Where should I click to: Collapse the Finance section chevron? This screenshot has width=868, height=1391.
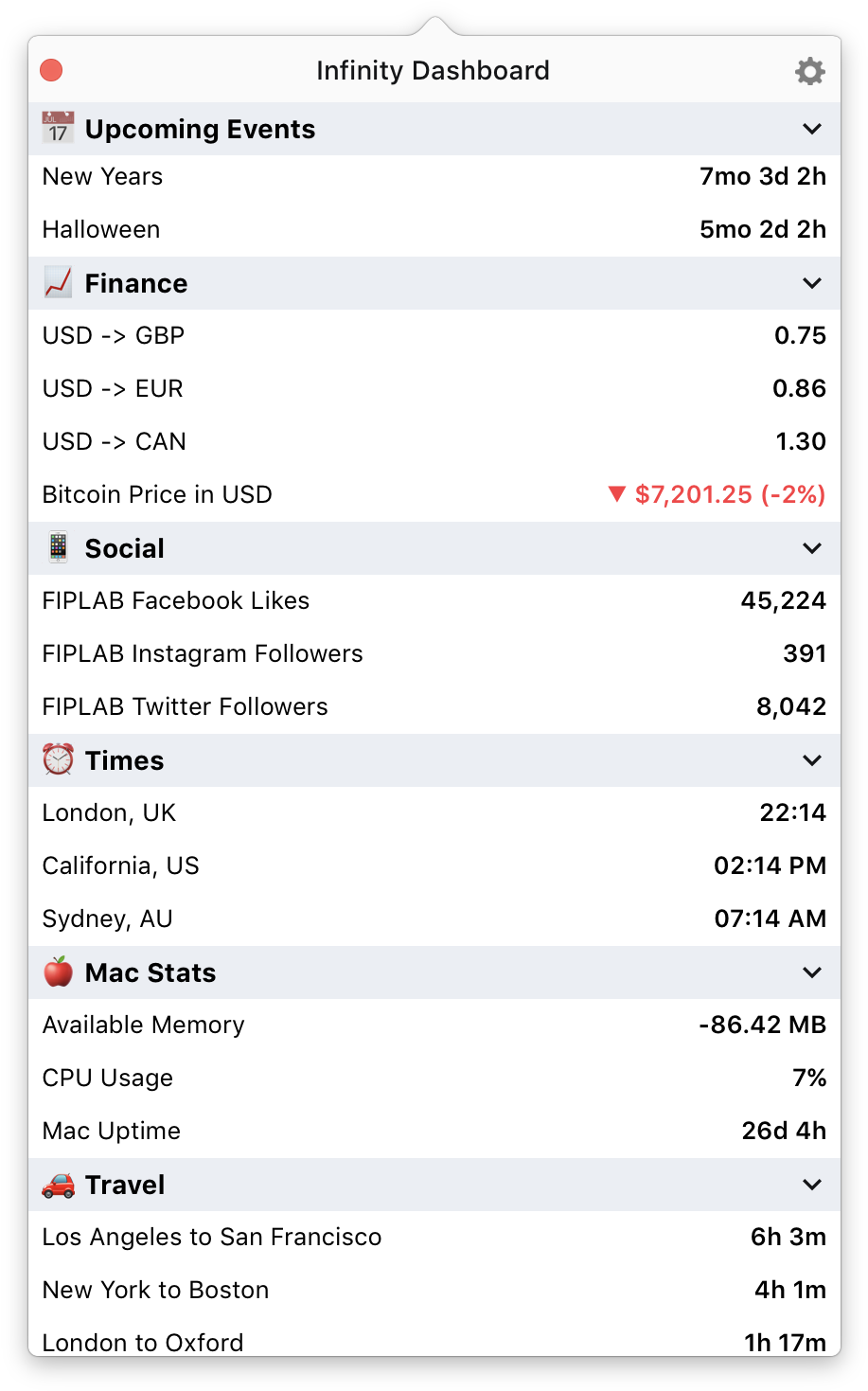click(x=811, y=283)
